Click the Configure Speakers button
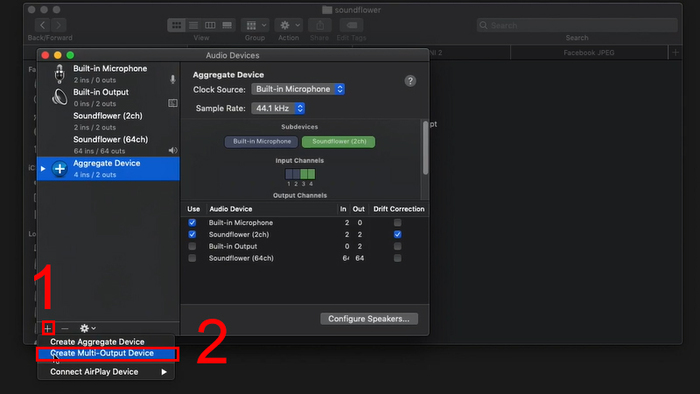 click(x=369, y=319)
